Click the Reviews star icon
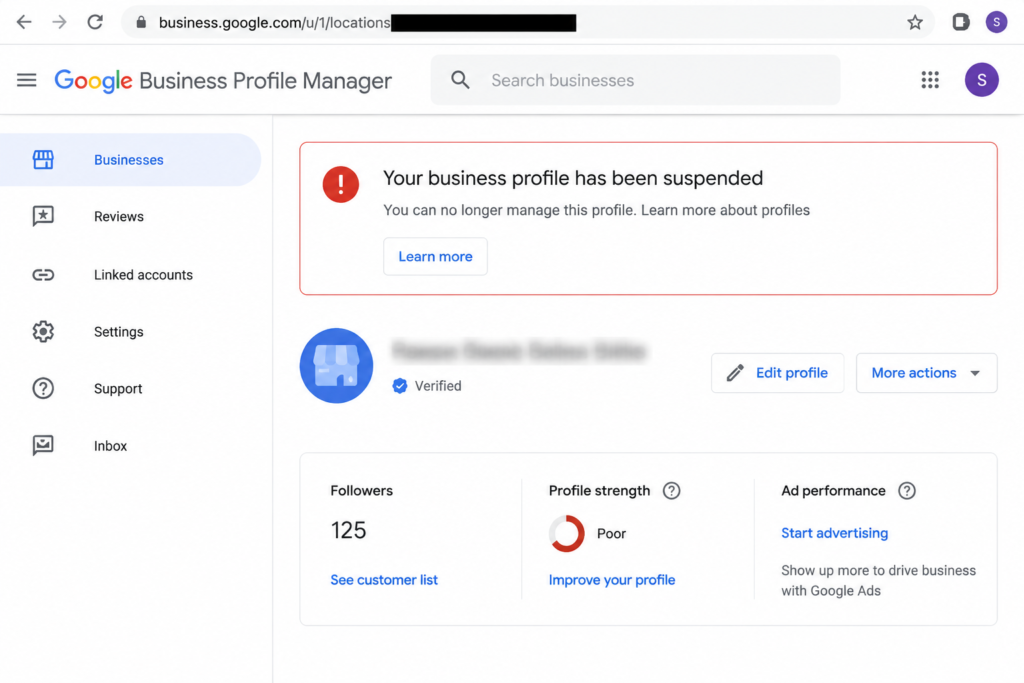This screenshot has width=1024, height=683. click(x=43, y=216)
